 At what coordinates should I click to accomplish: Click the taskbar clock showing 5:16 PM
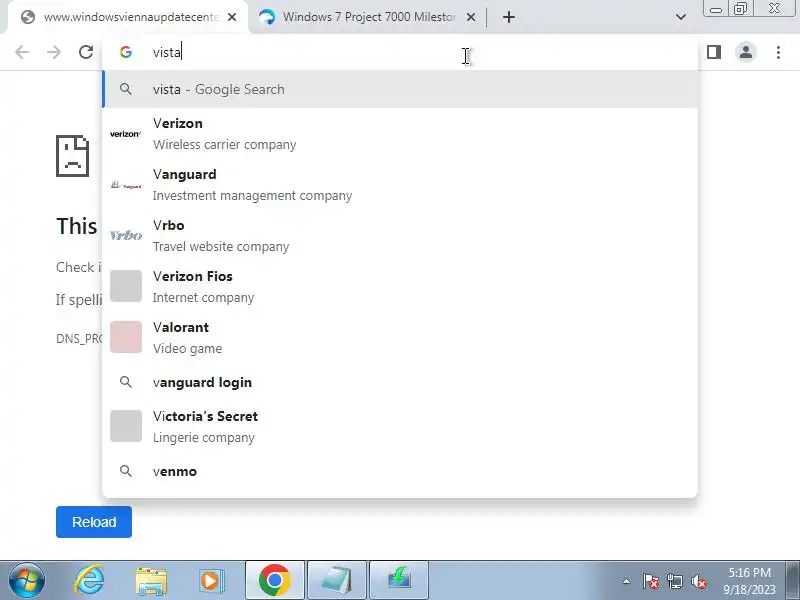tap(749, 581)
